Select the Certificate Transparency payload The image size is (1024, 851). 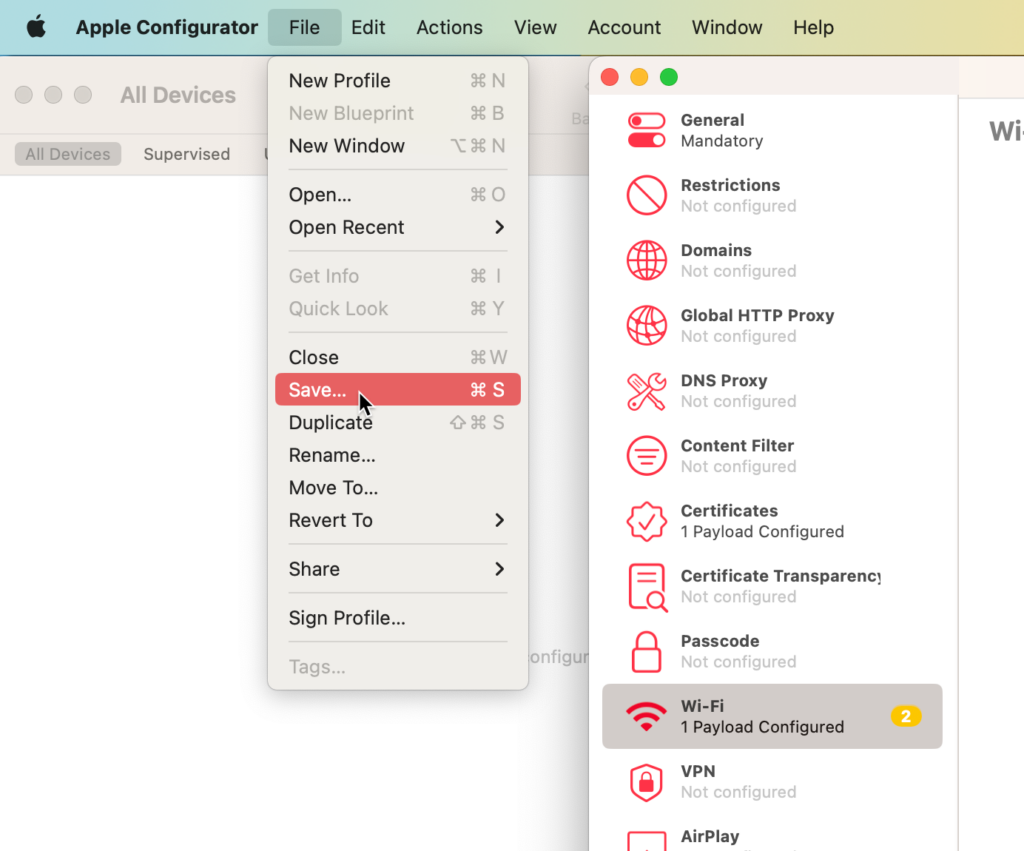pos(780,586)
